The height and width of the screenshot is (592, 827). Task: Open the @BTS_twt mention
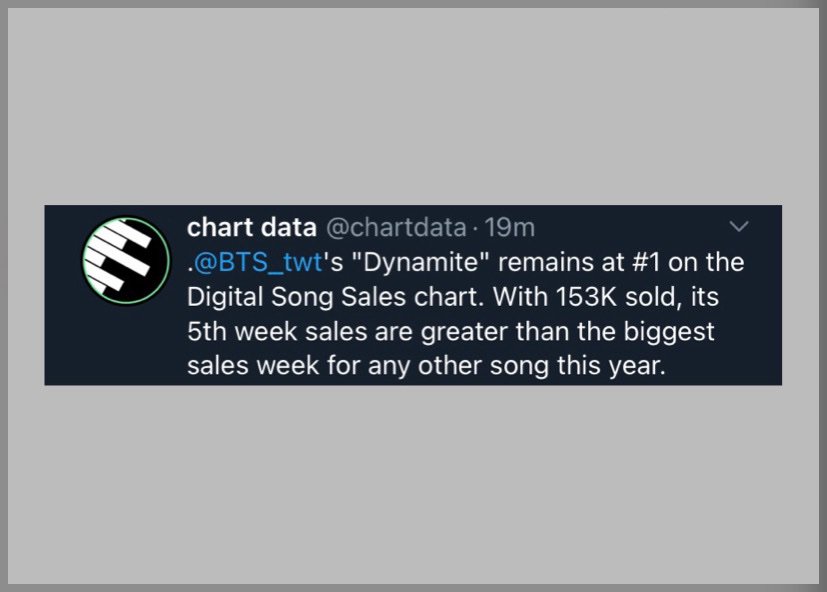click(x=258, y=262)
